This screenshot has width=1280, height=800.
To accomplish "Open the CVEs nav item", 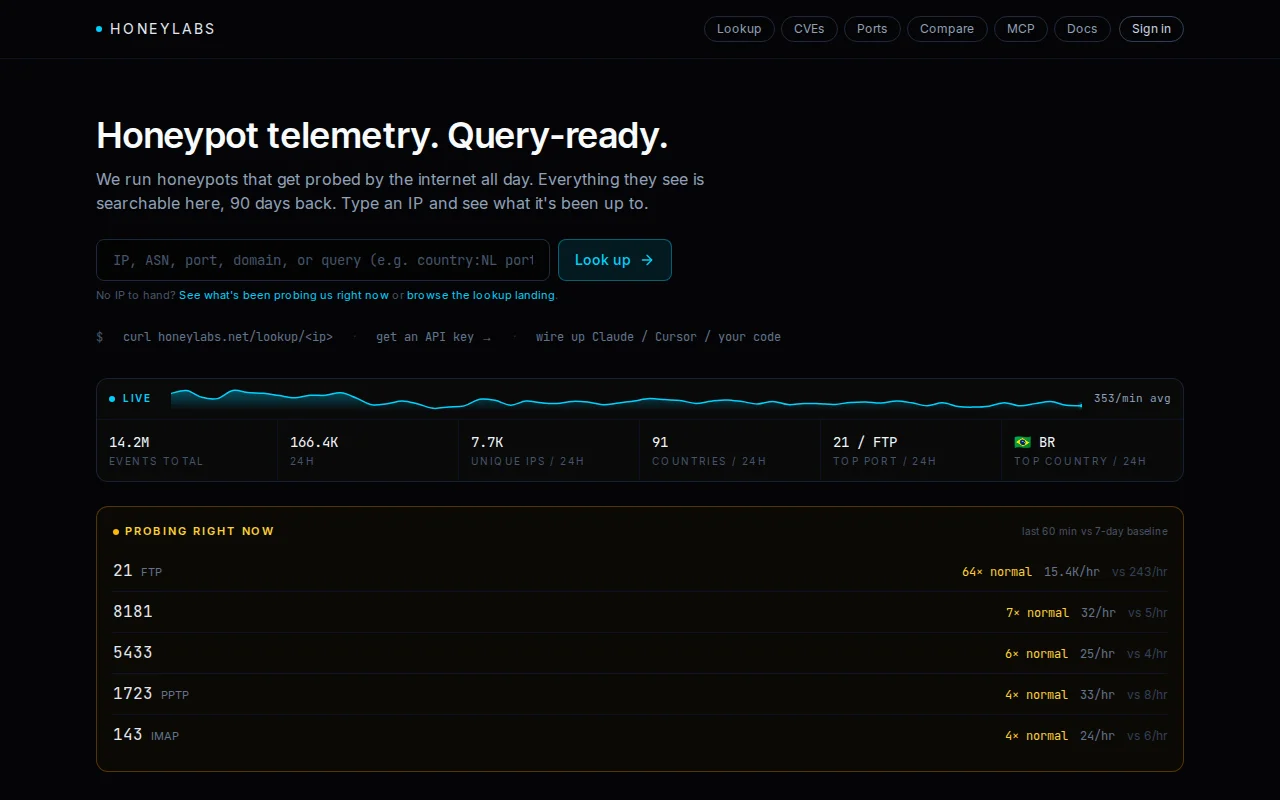I will [x=809, y=29].
